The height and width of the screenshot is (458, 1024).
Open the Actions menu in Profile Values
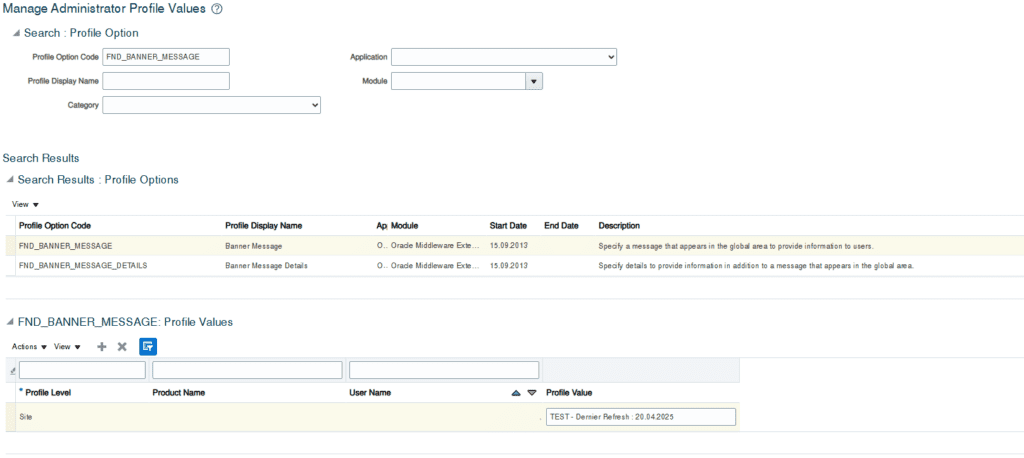coord(29,347)
